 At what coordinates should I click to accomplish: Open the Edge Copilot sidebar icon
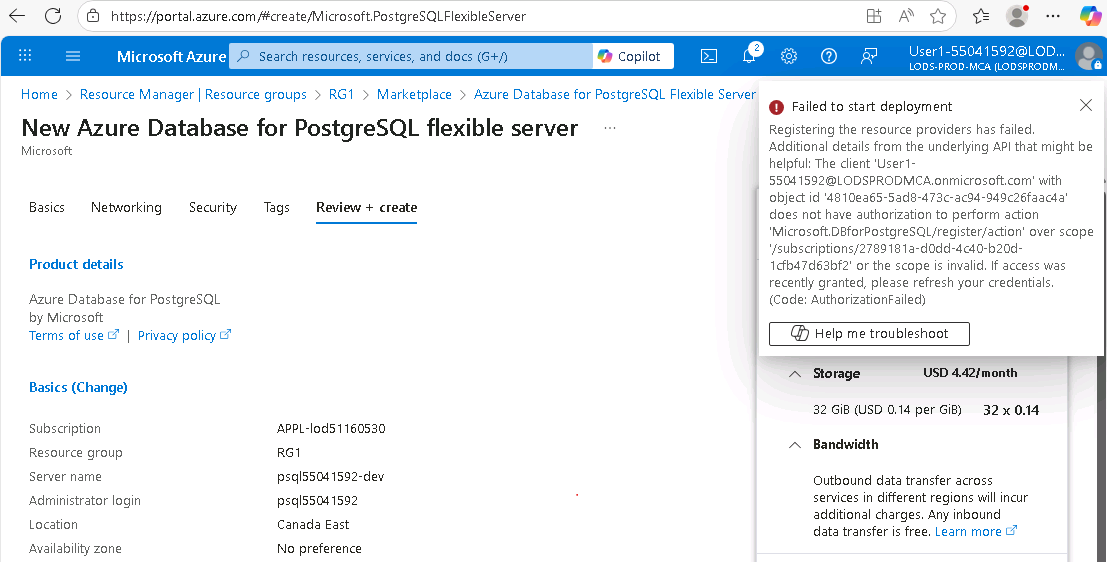[1090, 16]
